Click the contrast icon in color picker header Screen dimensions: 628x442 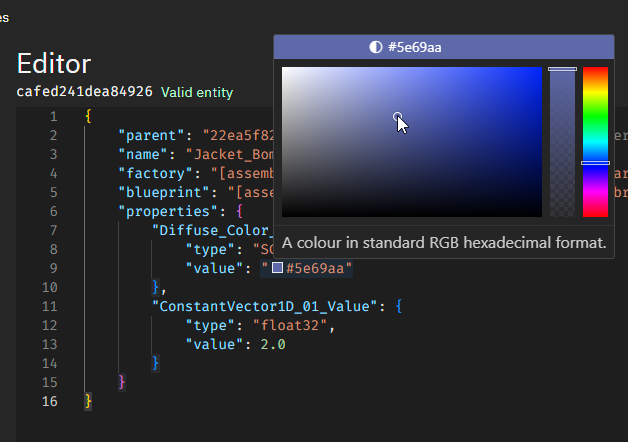coord(376,47)
